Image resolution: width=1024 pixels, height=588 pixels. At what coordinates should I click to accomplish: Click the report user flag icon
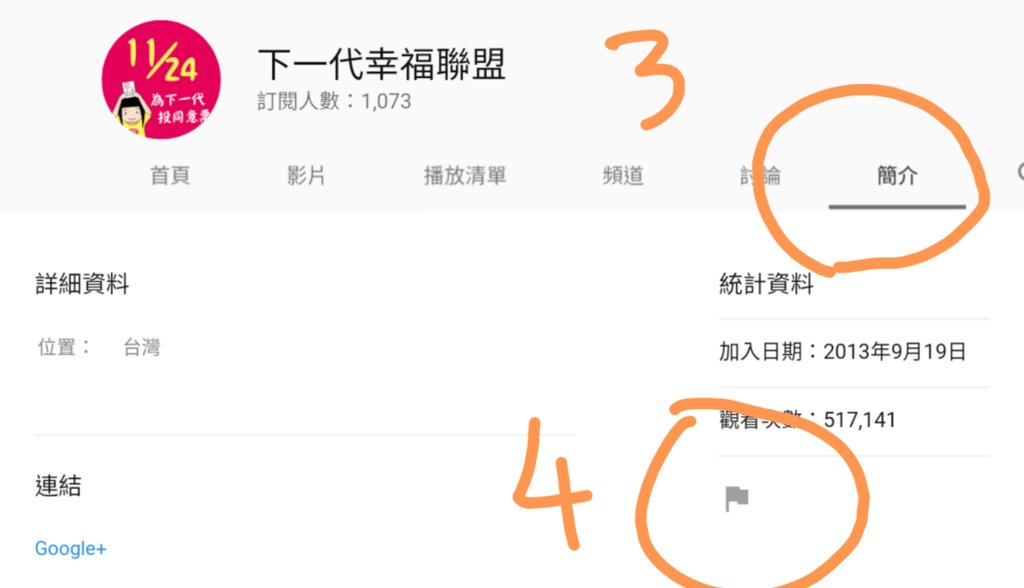[737, 499]
